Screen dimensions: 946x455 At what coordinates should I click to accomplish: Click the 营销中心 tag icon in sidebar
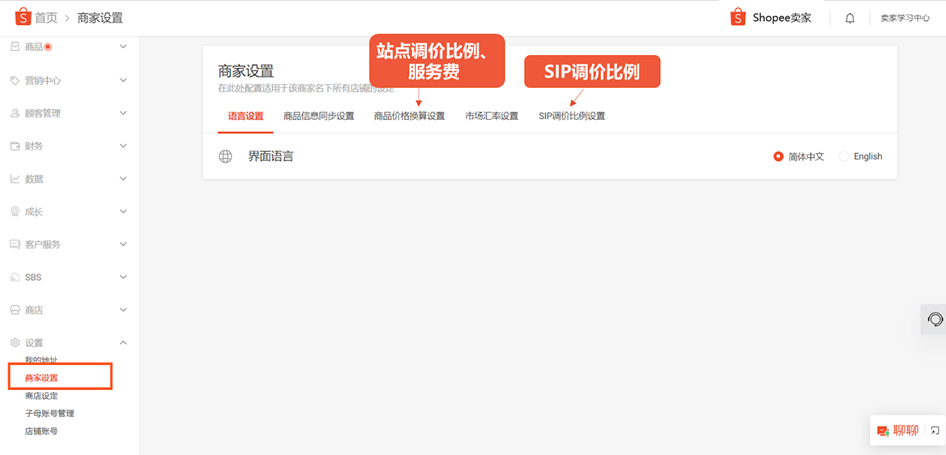[15, 80]
